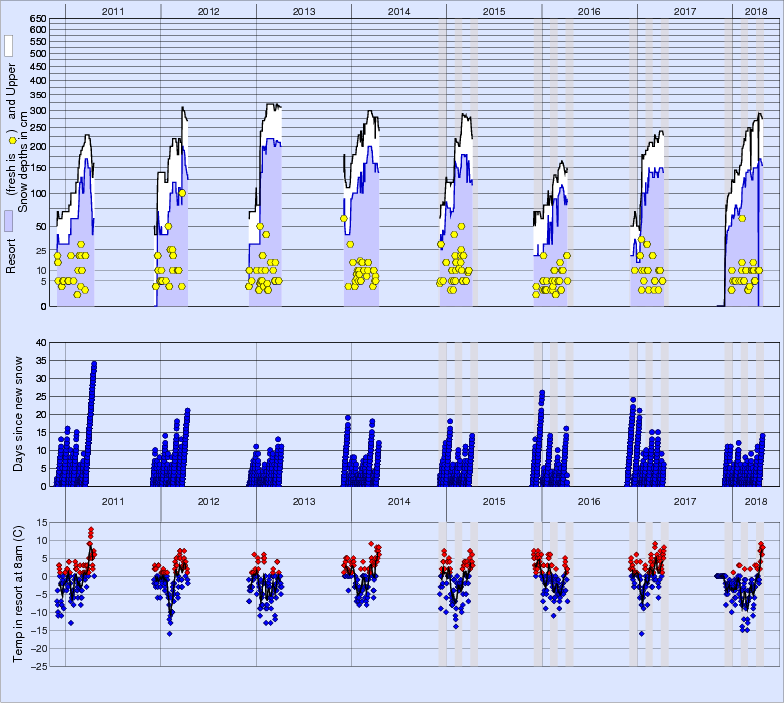Viewport: 784px width, 703px height.
Task: Click the 40 tick on days axis
Action: pos(41,342)
